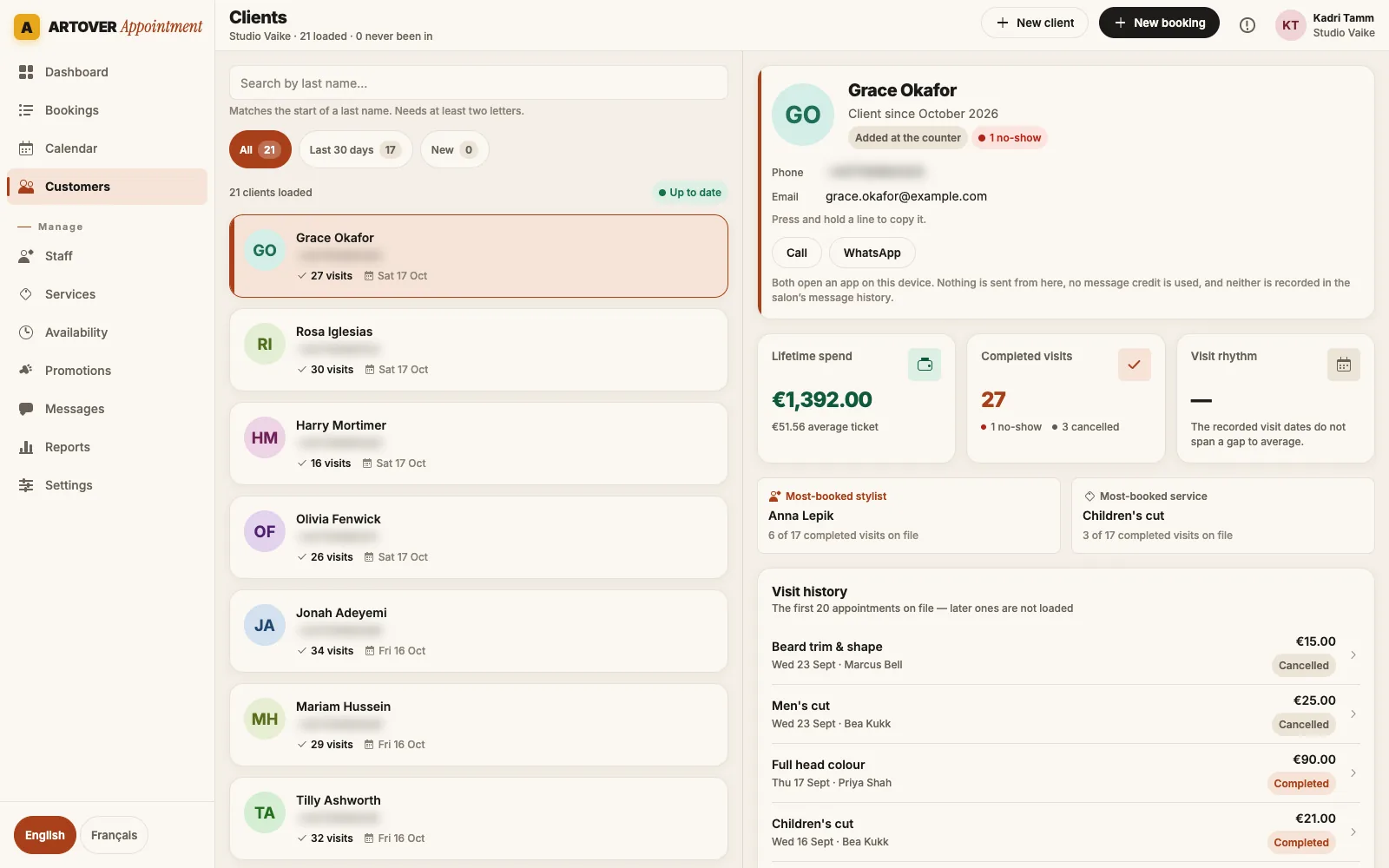Select the Tilly Ashworth client card
Image resolution: width=1389 pixels, height=868 pixels.
(x=478, y=819)
